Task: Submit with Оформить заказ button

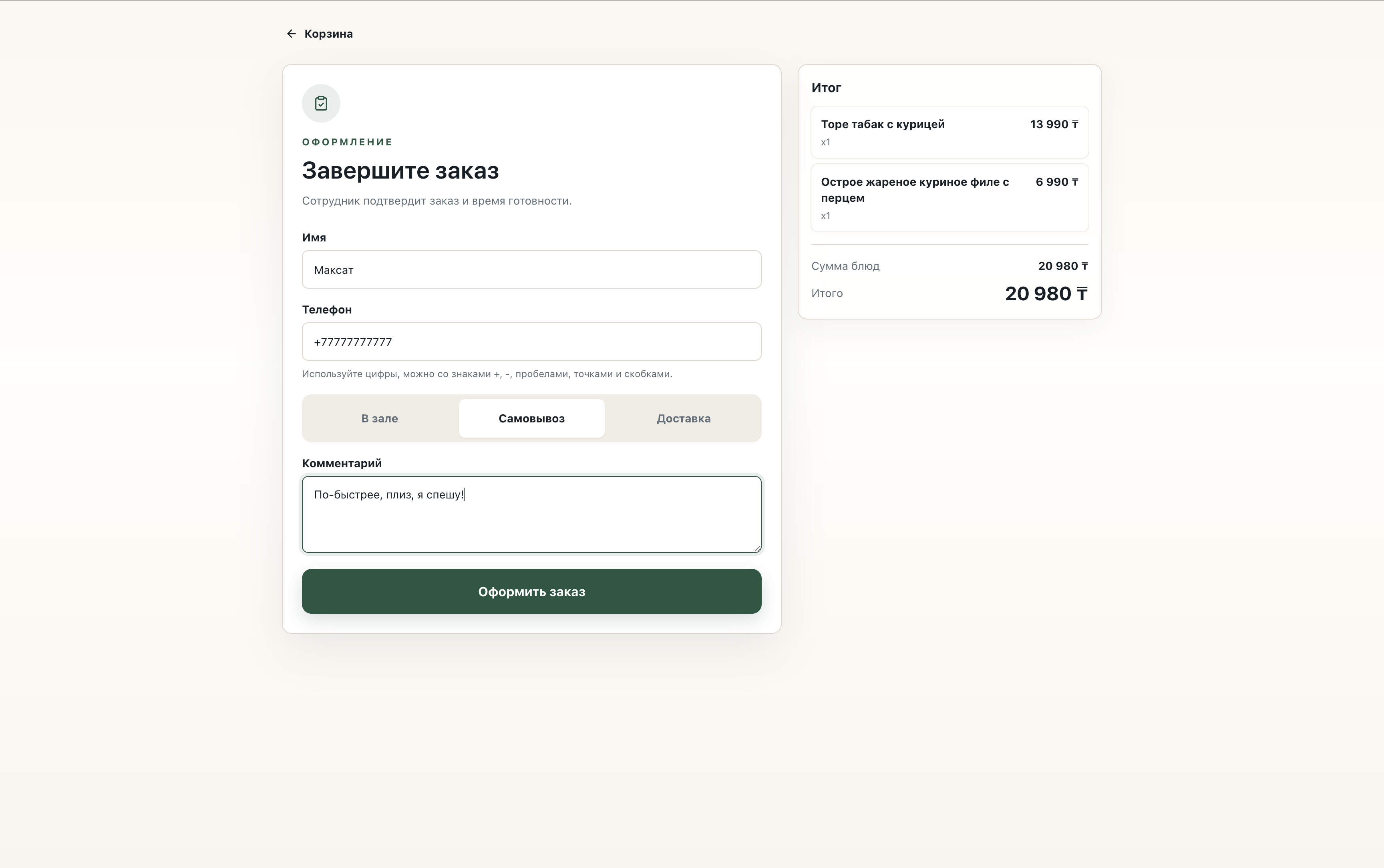Action: tap(531, 591)
